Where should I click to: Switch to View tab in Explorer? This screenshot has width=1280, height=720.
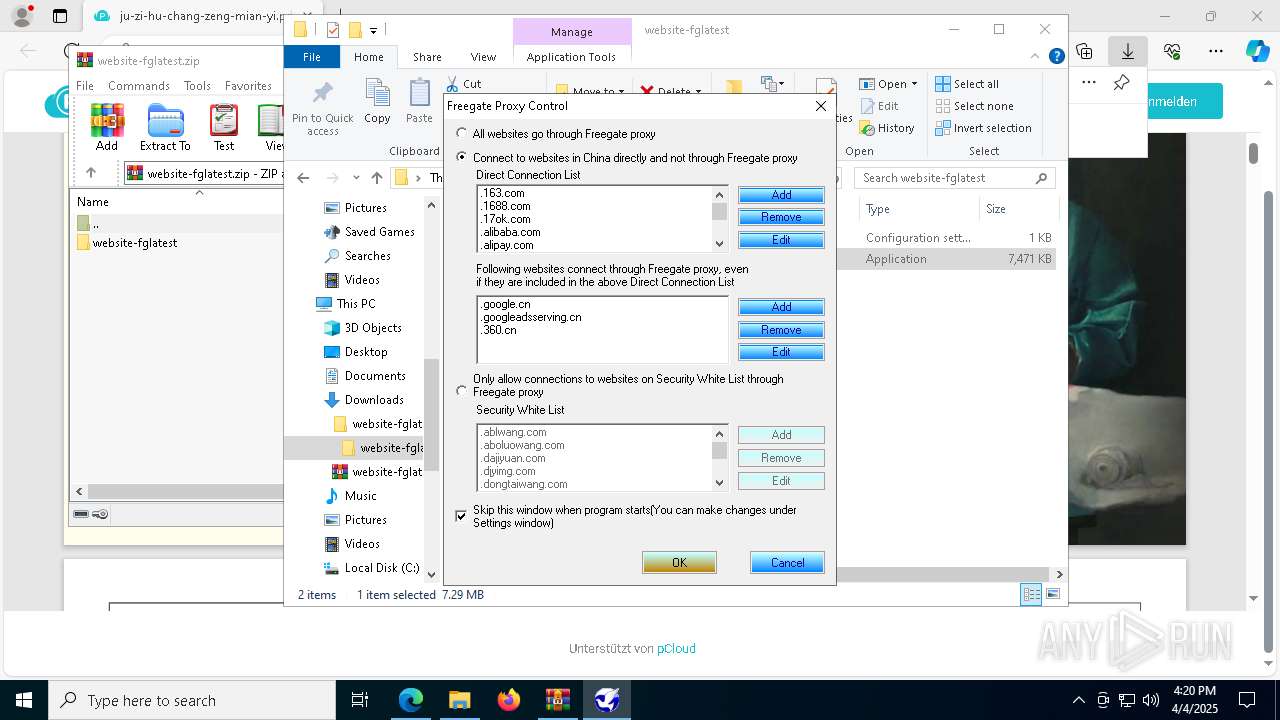(483, 57)
